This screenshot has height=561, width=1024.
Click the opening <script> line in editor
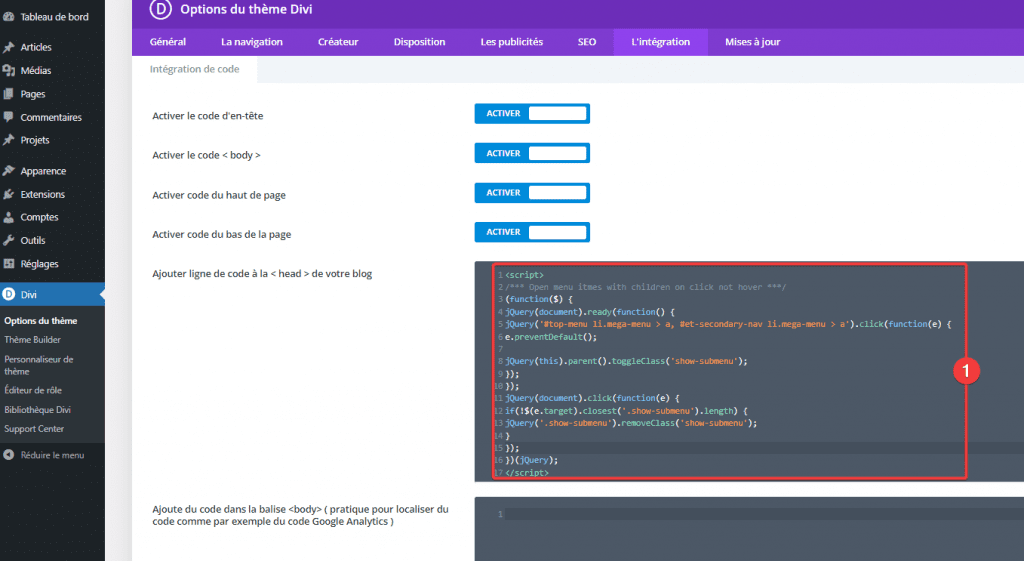click(524, 275)
